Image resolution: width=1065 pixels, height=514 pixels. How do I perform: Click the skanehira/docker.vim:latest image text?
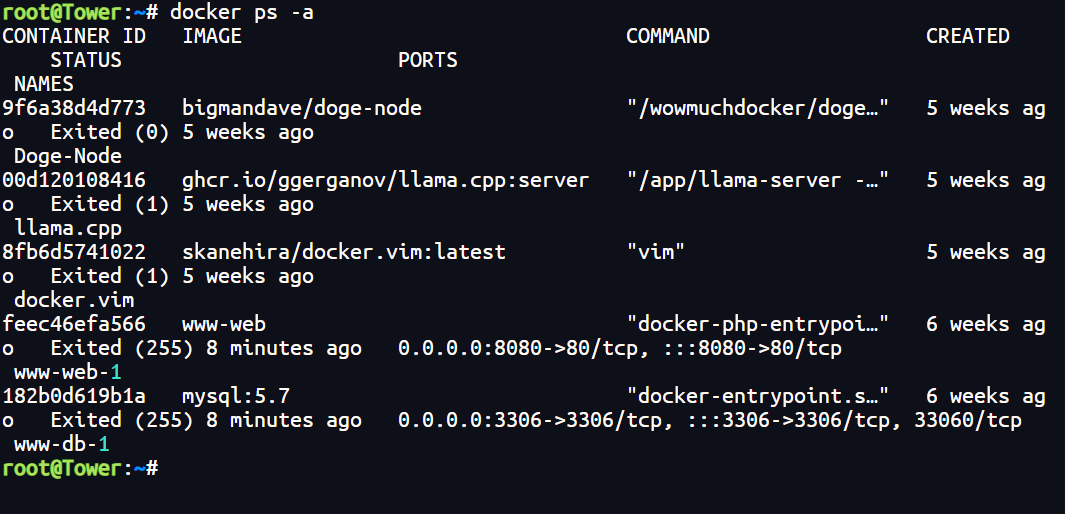(x=344, y=253)
